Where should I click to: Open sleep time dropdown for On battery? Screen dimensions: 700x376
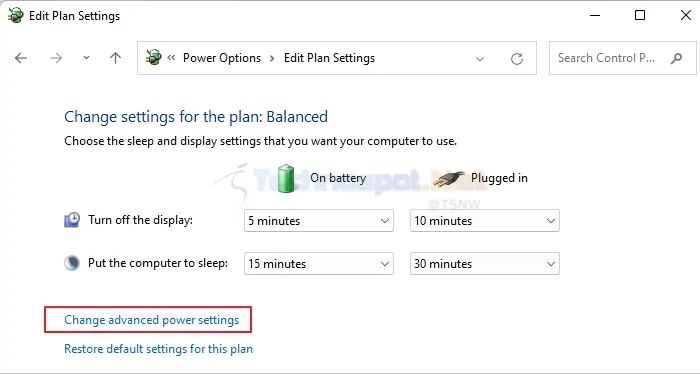click(x=319, y=263)
